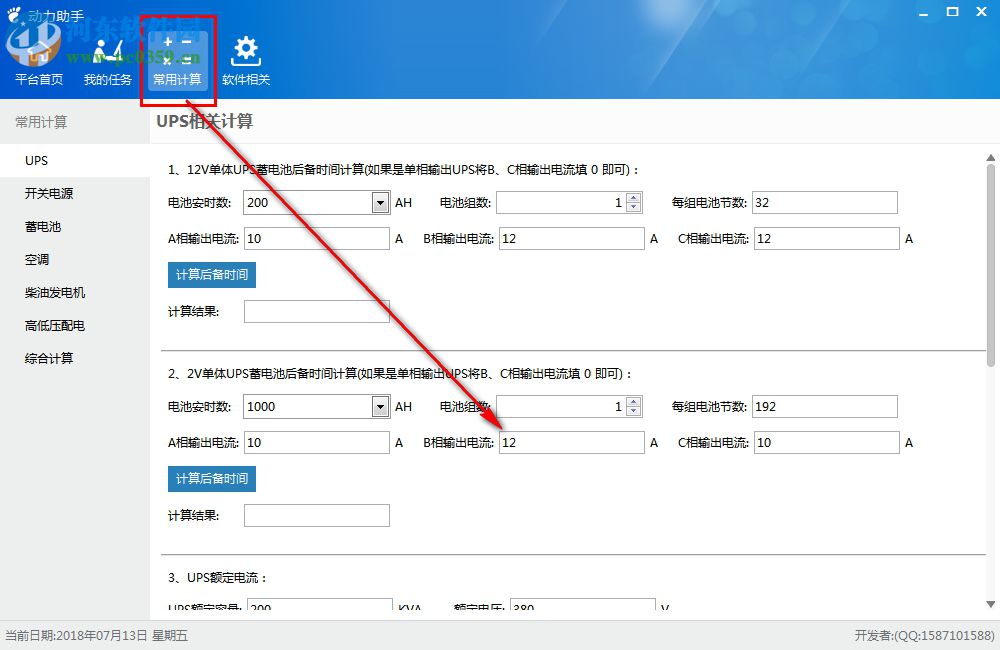Image resolution: width=1000 pixels, height=650 pixels.
Task: Select the 空调 air conditioning section
Action: click(x=37, y=259)
